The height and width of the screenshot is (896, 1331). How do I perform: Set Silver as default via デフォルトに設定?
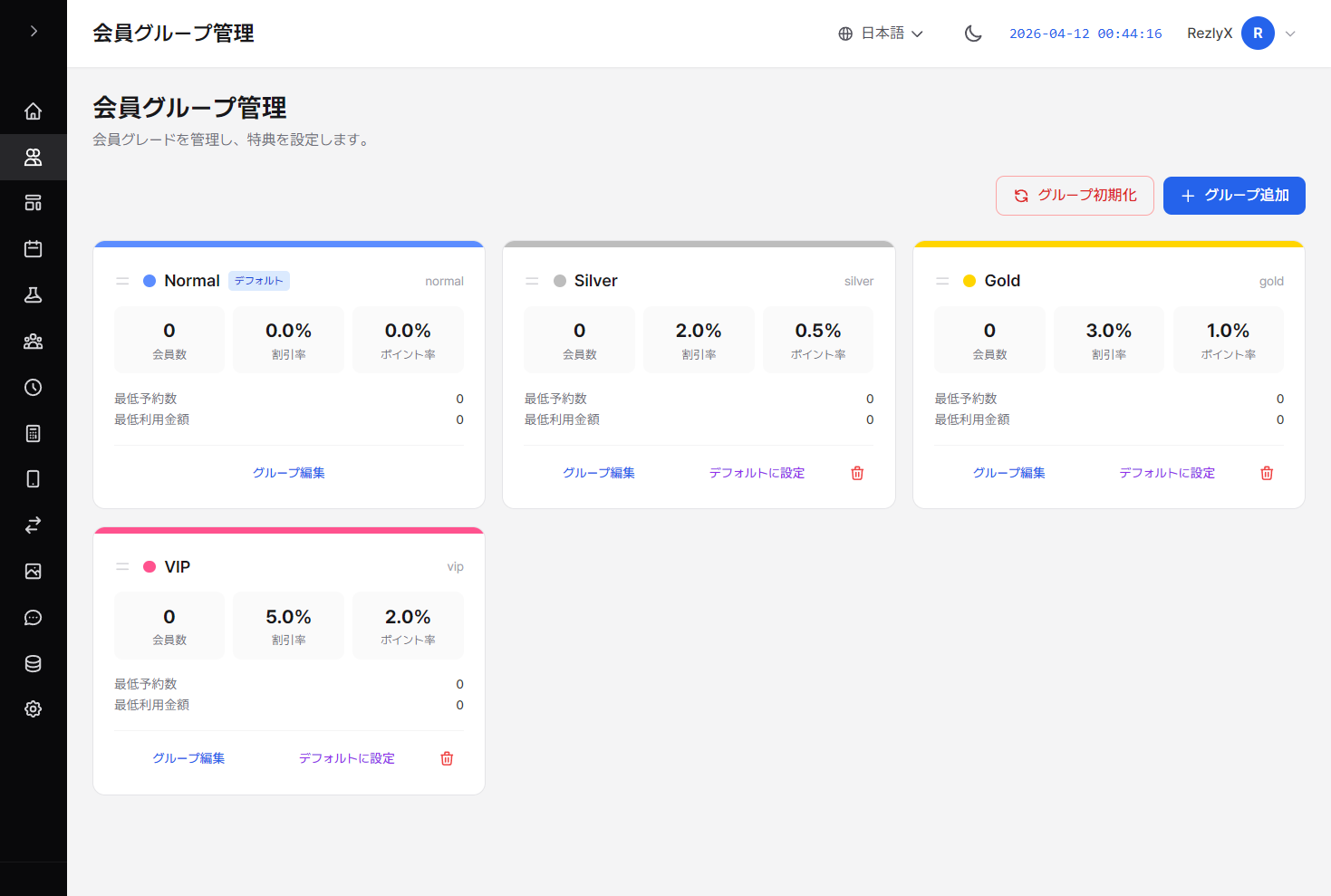(x=757, y=473)
